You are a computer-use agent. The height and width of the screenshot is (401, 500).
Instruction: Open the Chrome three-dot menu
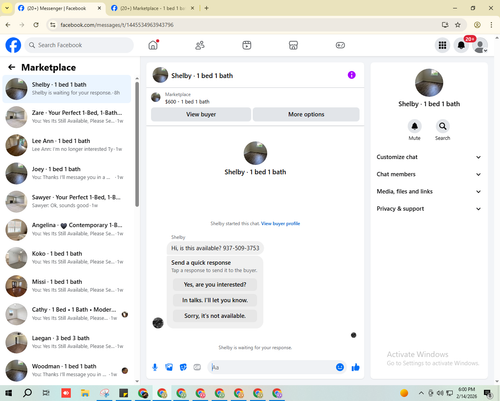click(491, 25)
